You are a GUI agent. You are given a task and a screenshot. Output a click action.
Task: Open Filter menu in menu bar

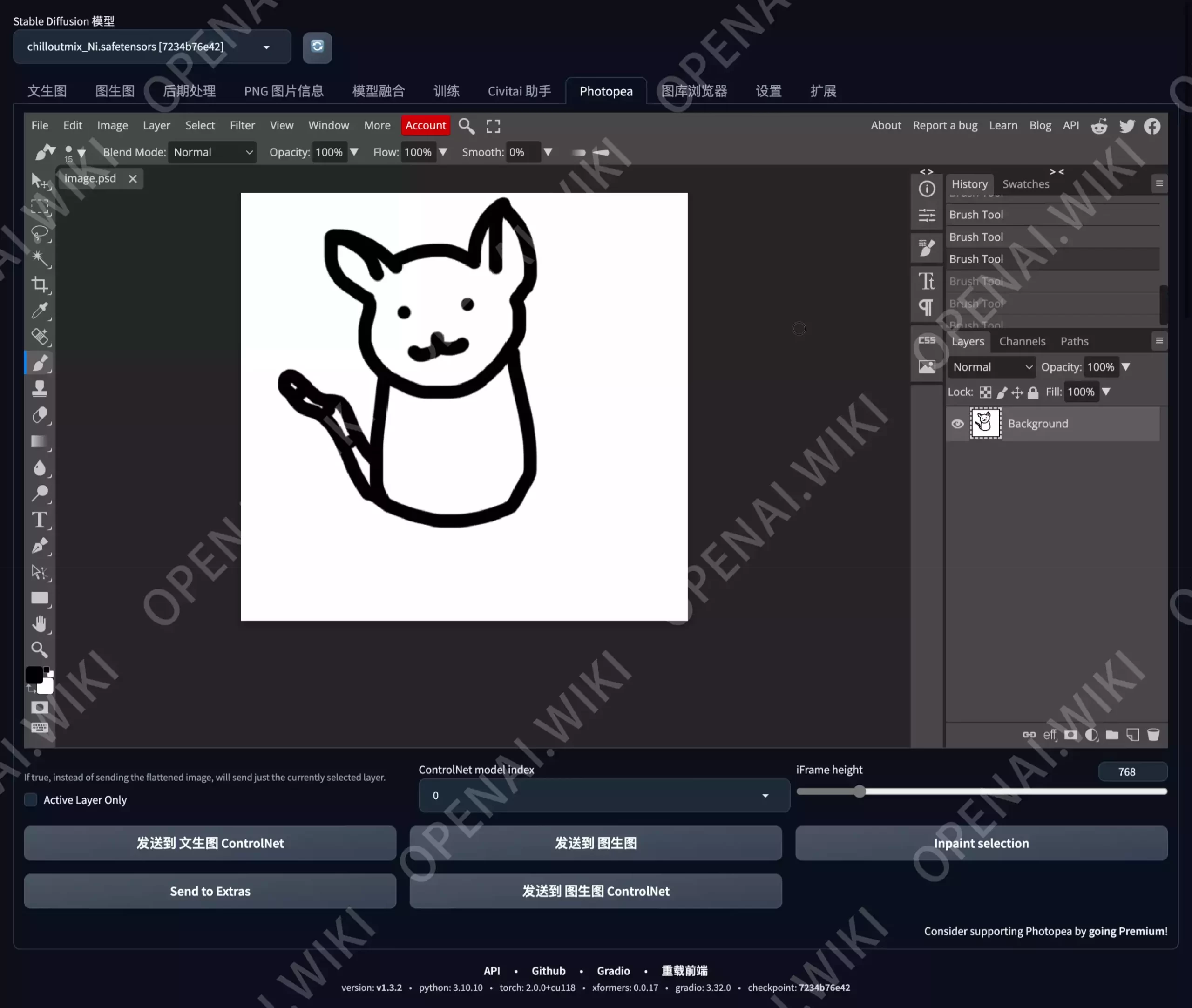pos(242,125)
